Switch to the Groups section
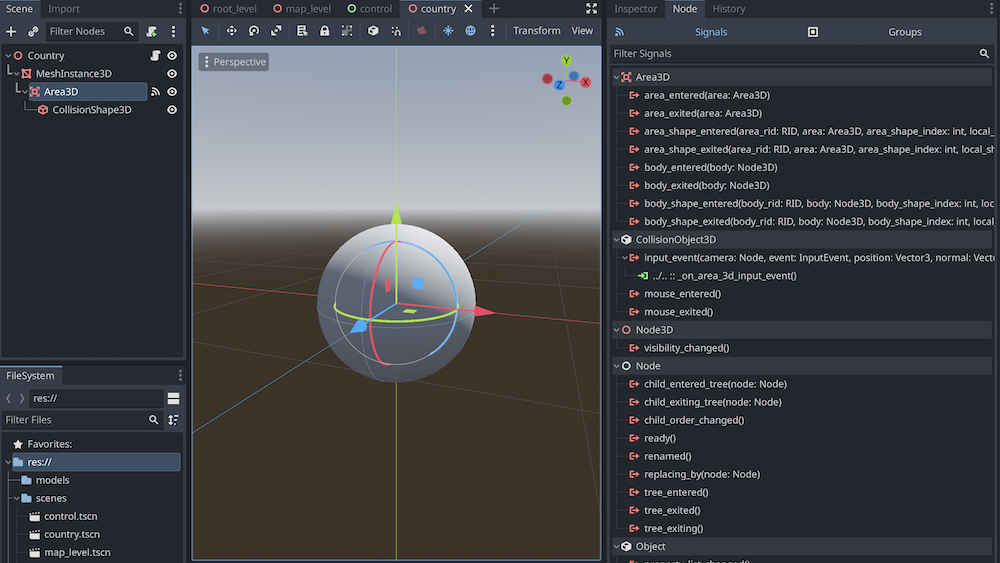The width and height of the screenshot is (1000, 563). point(904,32)
